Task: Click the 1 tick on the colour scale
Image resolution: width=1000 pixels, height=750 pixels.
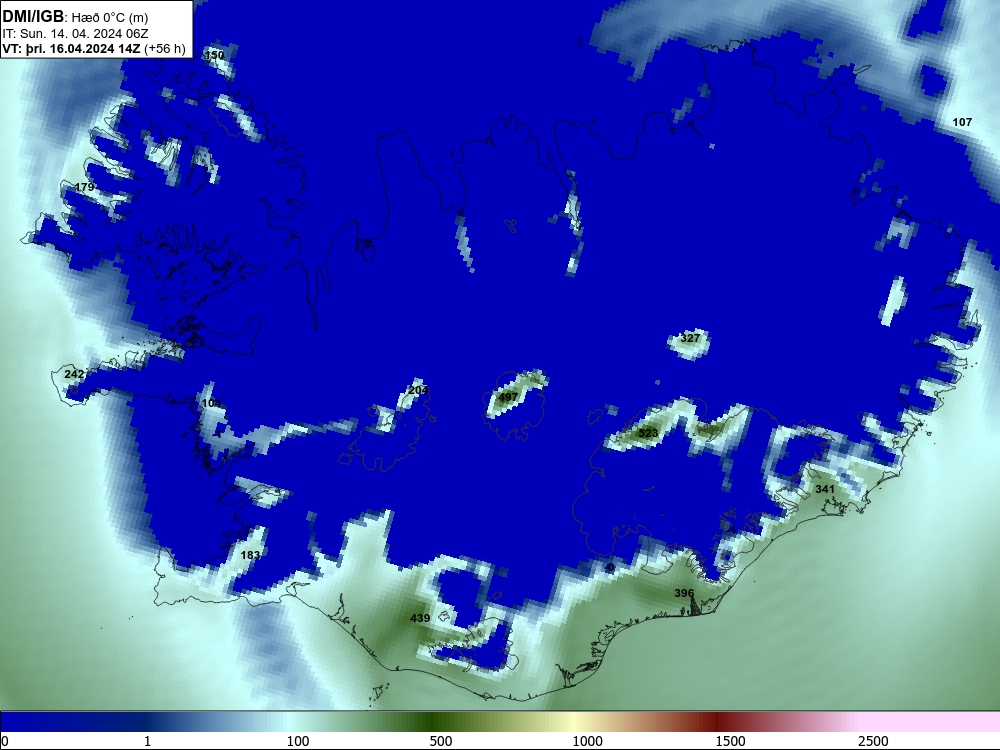Action: [147, 741]
